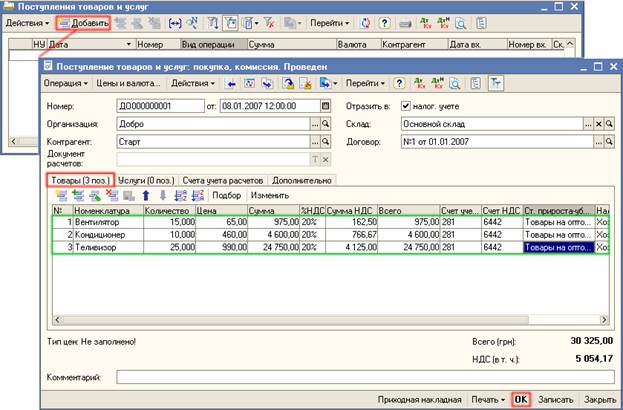Switch to the Услуги (0 поз.) tab

[146, 179]
